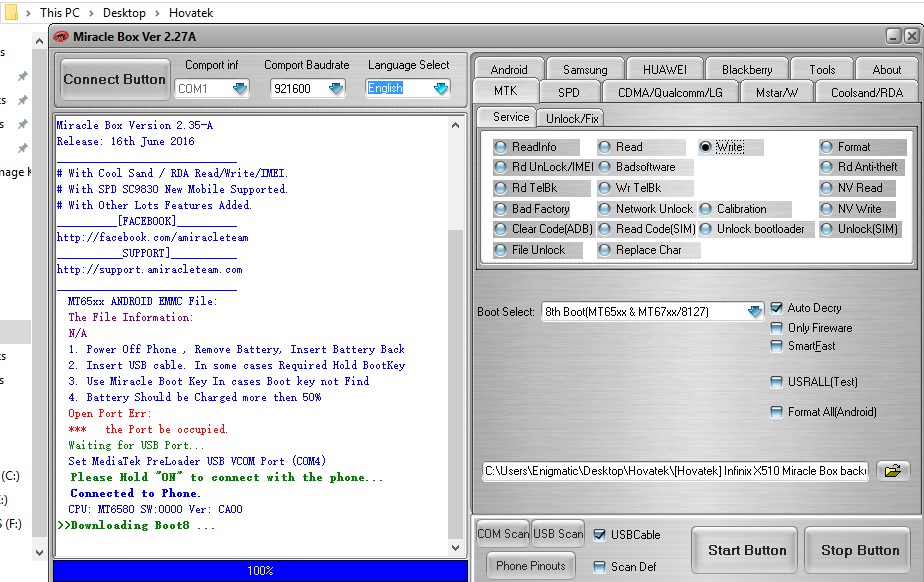Image resolution: width=924 pixels, height=582 pixels.
Task: Expand the Comport Baudrate dropdown
Action: click(x=336, y=89)
